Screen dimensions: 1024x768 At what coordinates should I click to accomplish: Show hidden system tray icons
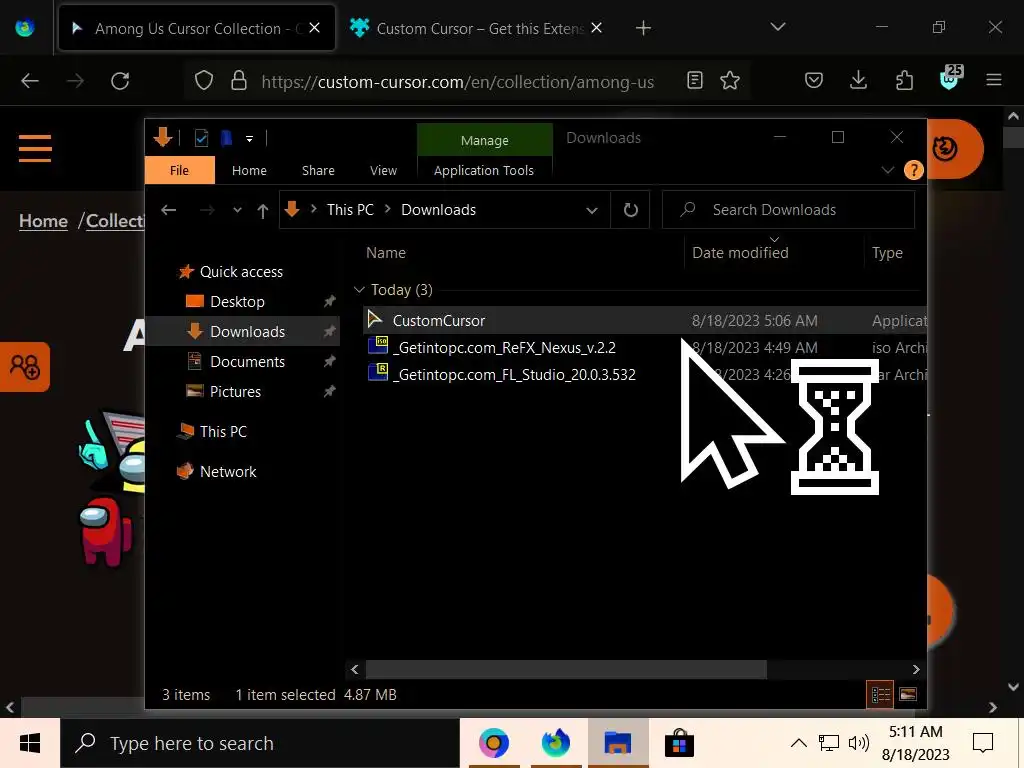[798, 743]
